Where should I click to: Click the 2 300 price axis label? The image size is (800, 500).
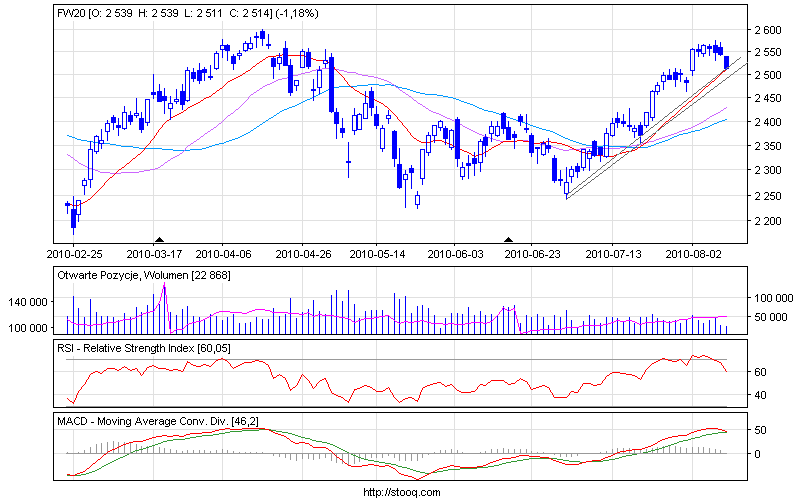click(x=768, y=170)
